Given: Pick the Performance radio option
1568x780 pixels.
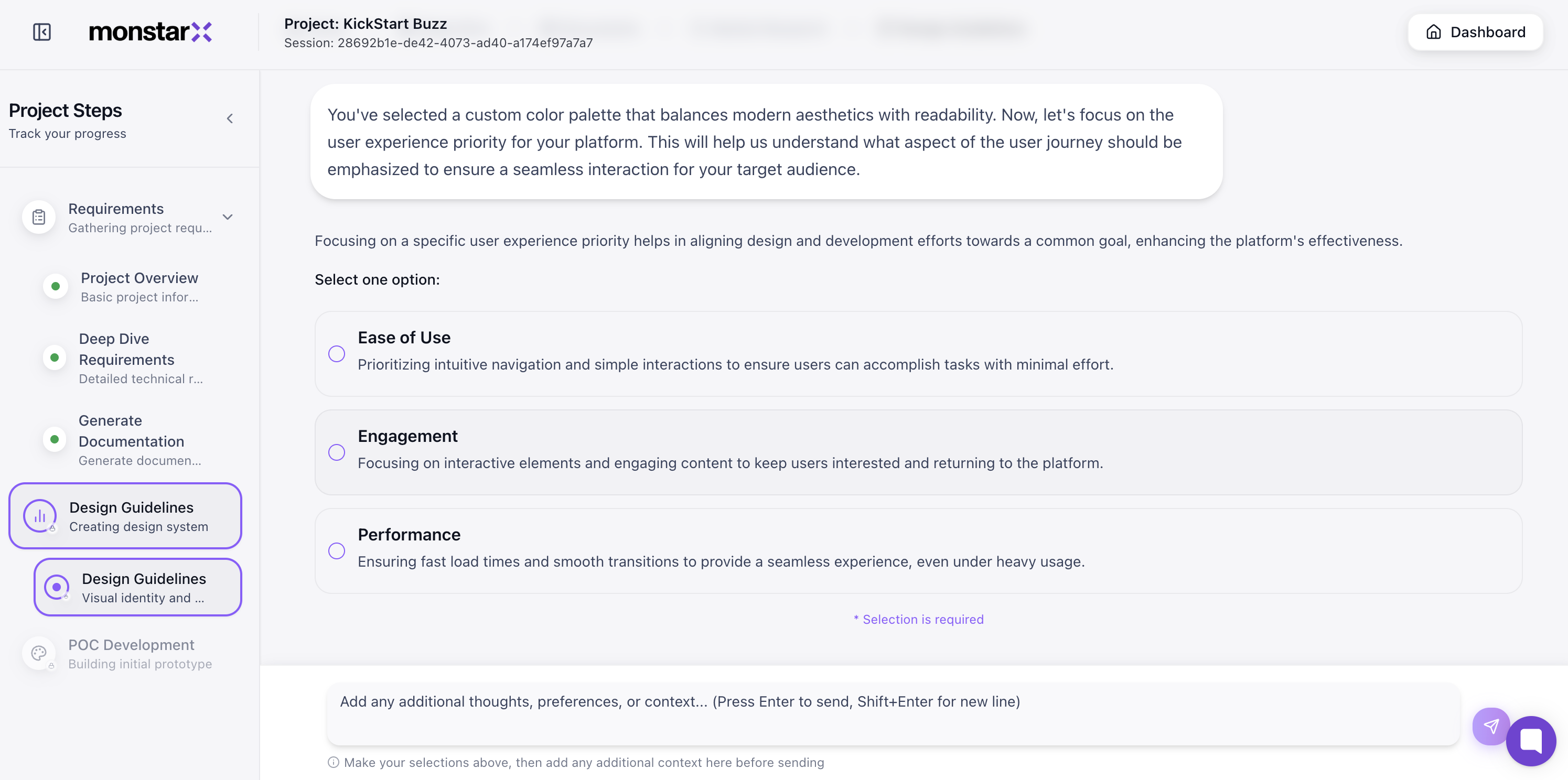Looking at the screenshot, I should coord(337,551).
